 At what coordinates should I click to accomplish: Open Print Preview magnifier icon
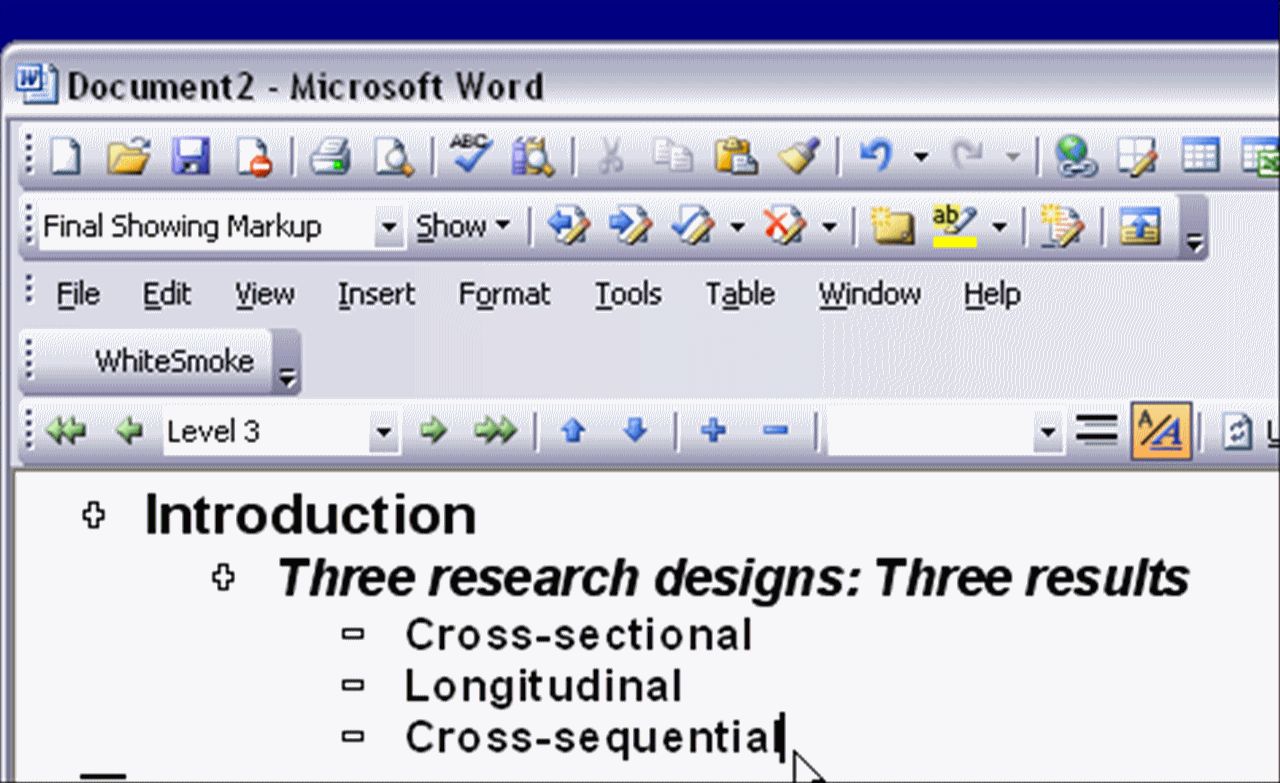pyautogui.click(x=393, y=157)
